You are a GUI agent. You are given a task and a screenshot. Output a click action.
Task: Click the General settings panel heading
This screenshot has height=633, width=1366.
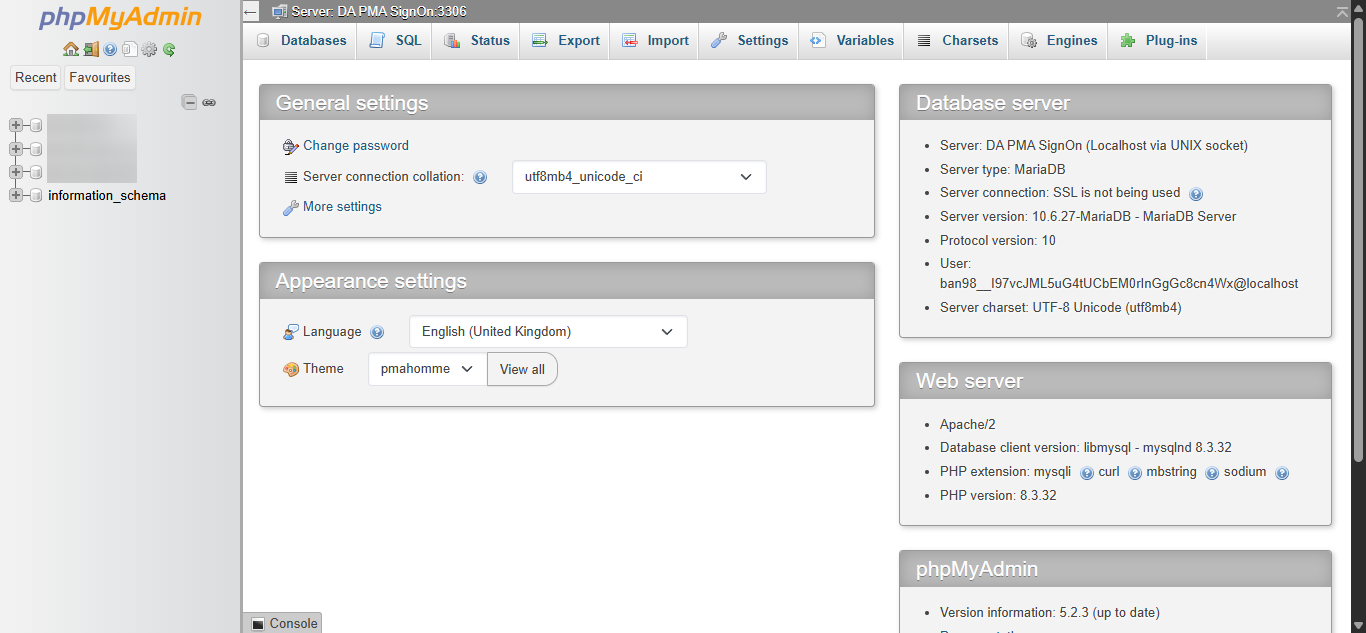pos(567,103)
